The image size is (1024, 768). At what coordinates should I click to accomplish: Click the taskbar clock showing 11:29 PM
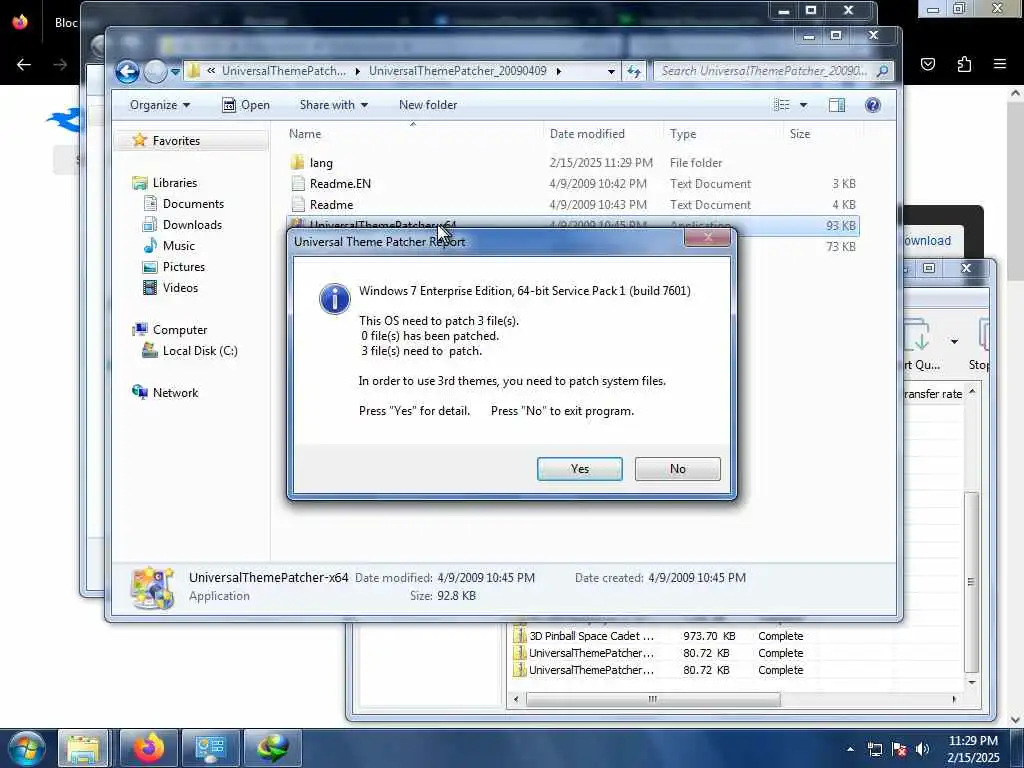click(x=973, y=749)
